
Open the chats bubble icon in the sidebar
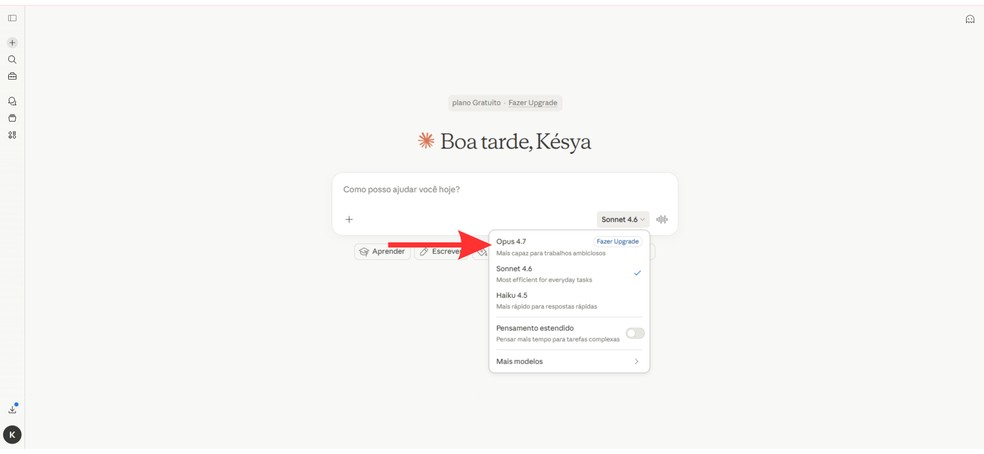tap(12, 101)
